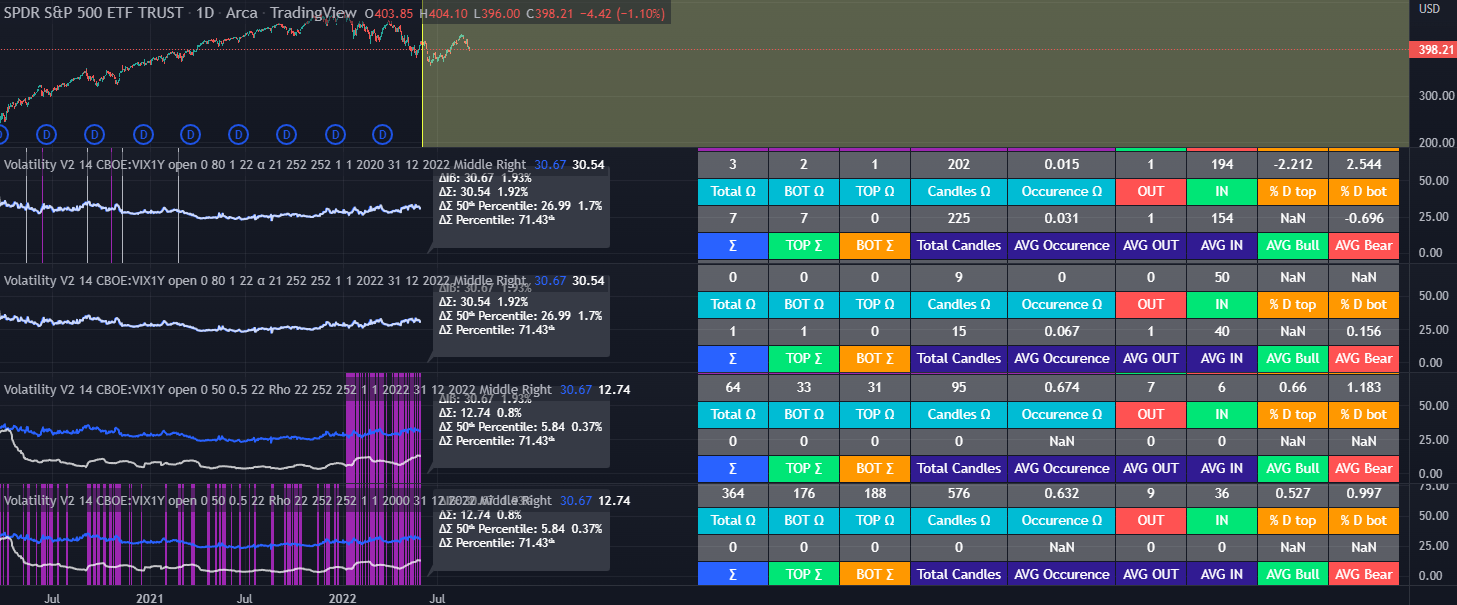
Task: Click the 1D interval in the chart title
Action: pos(206,13)
